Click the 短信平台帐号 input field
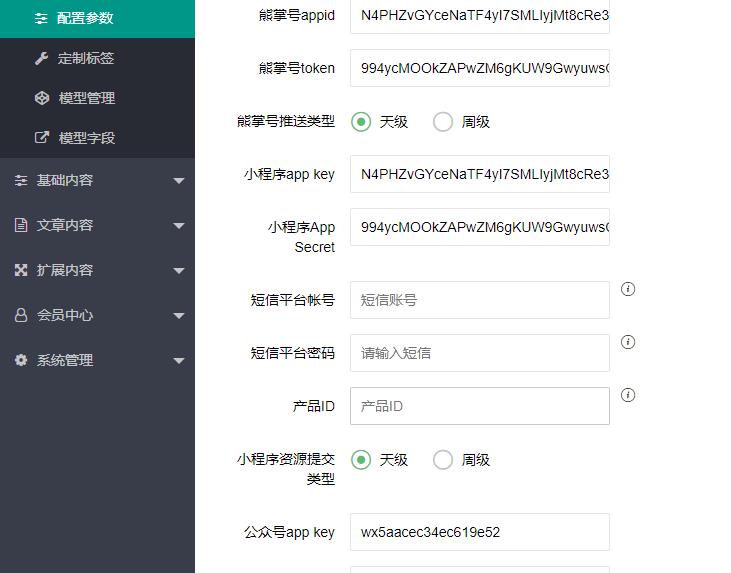731x573 pixels. 479,300
